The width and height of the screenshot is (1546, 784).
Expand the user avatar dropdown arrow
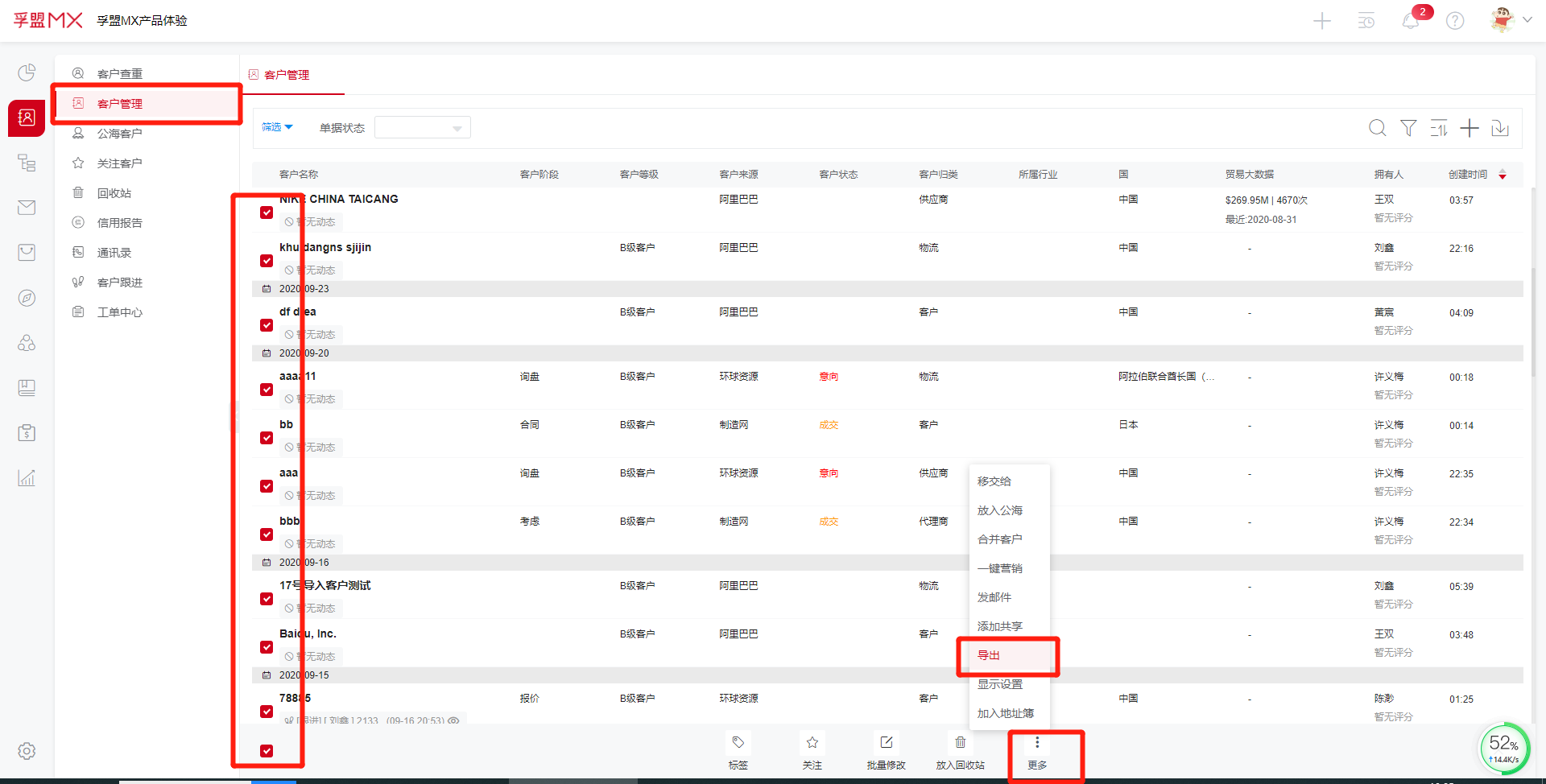[1527, 20]
